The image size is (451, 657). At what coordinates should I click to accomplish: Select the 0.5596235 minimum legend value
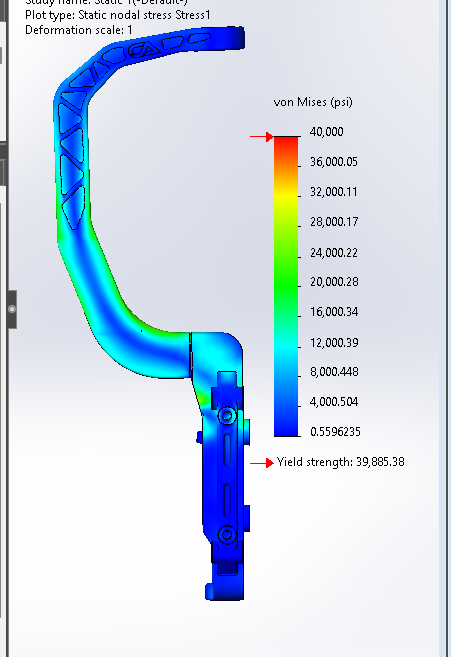click(335, 432)
